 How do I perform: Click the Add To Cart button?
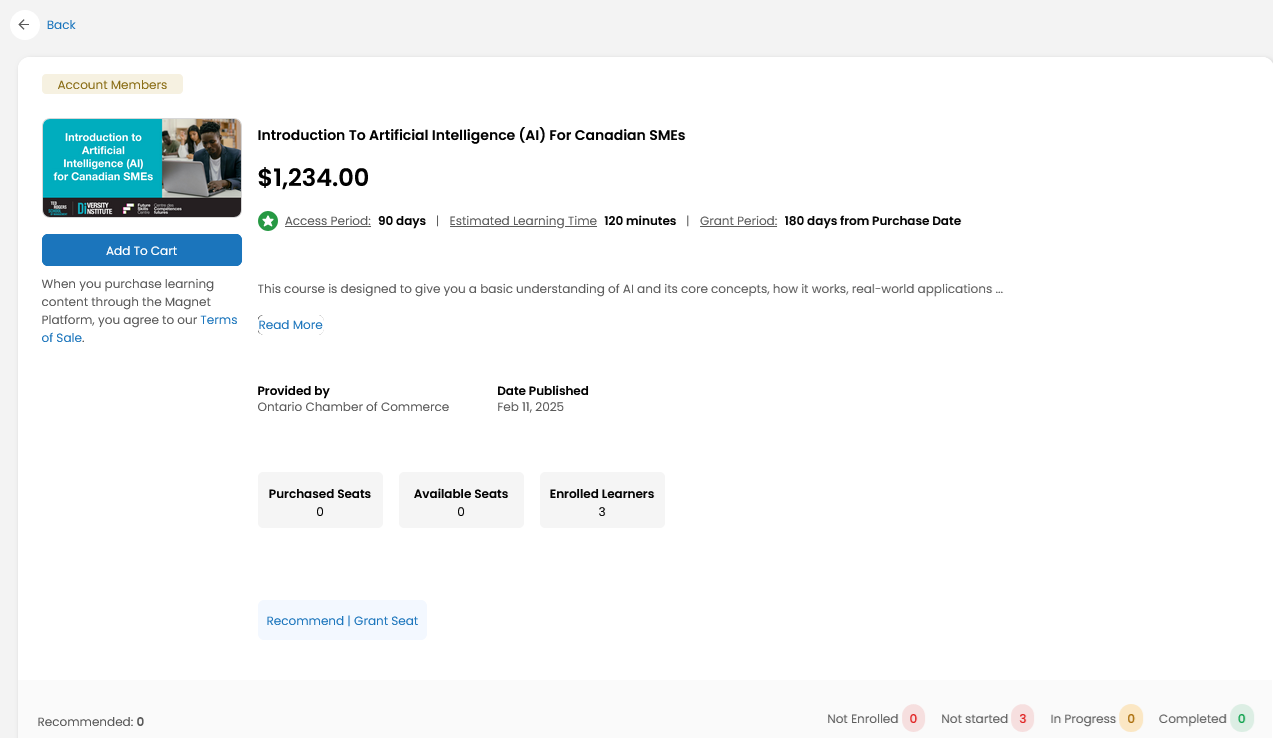[x=142, y=250]
